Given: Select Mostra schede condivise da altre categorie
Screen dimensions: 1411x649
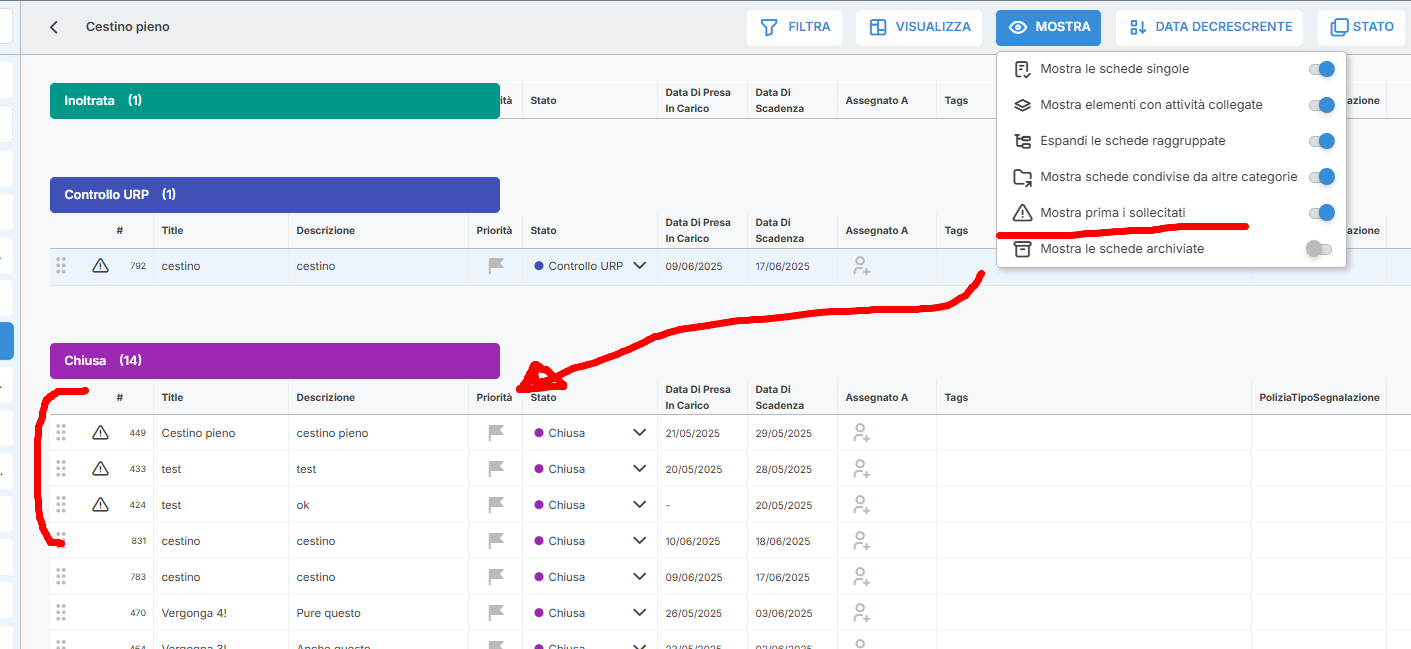Looking at the screenshot, I should click(x=1168, y=177).
